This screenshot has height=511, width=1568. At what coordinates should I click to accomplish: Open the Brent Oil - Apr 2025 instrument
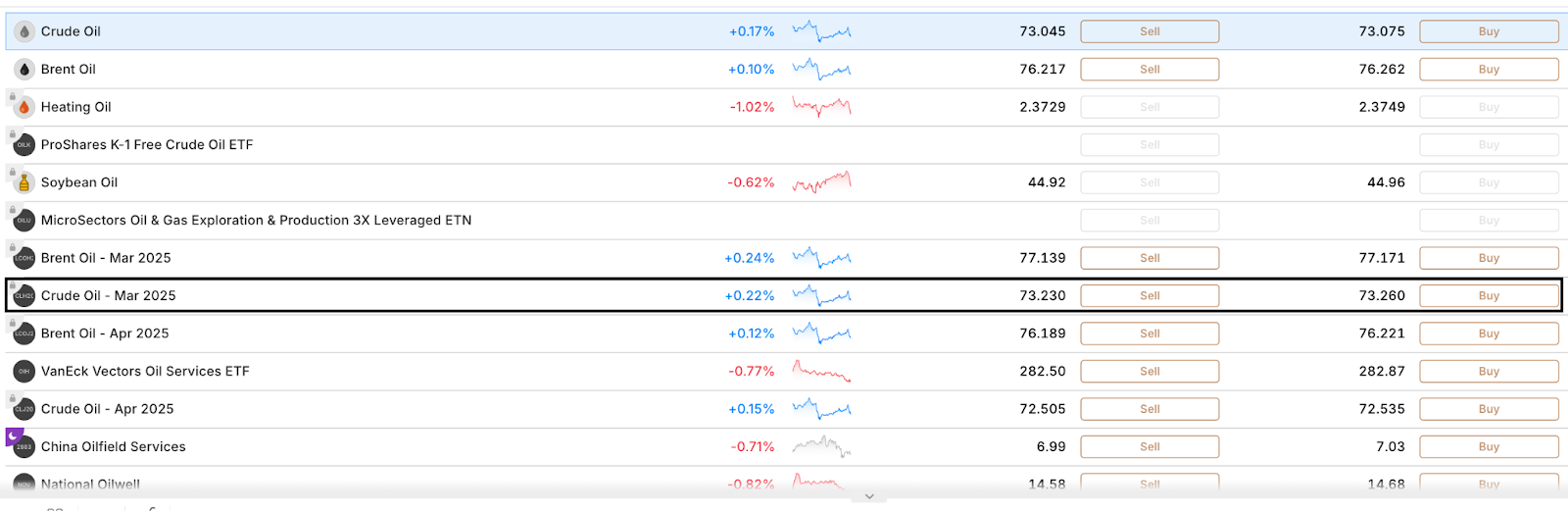105,333
